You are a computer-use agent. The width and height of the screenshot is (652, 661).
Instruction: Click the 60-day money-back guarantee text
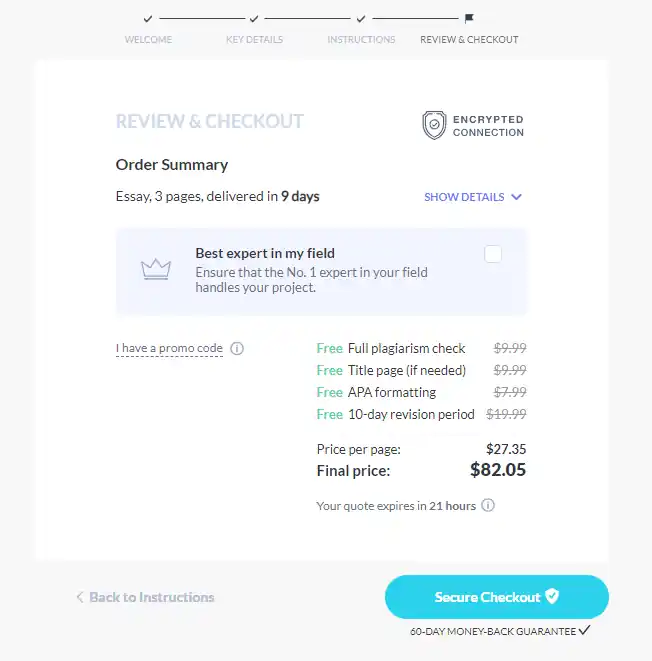pos(492,632)
